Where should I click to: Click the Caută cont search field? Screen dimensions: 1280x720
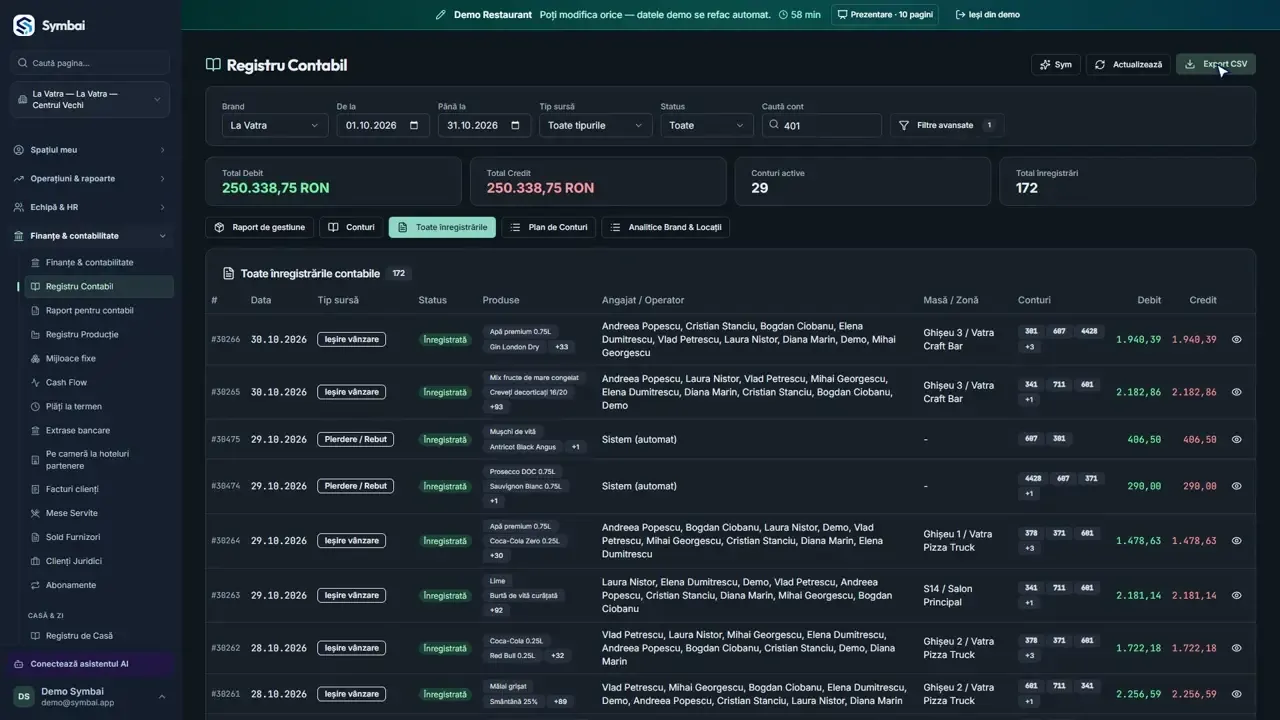[822, 125]
